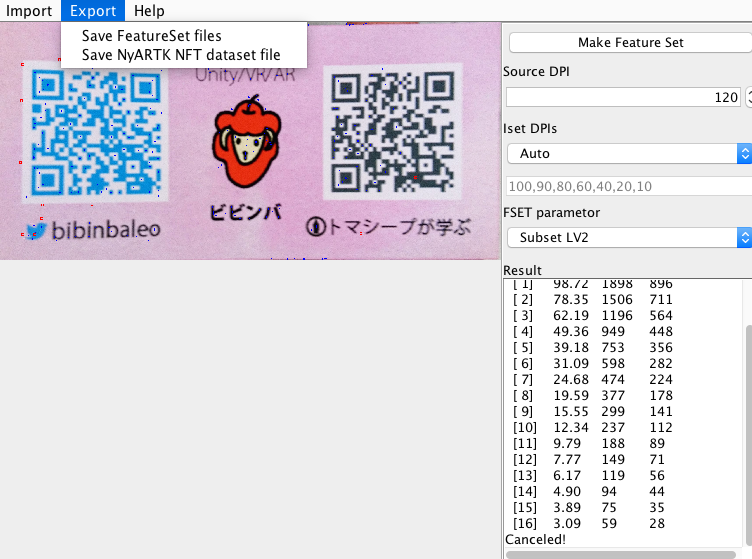The height and width of the screenshot is (559, 752).
Task: Click the black QR code in the image
Action: point(392,131)
